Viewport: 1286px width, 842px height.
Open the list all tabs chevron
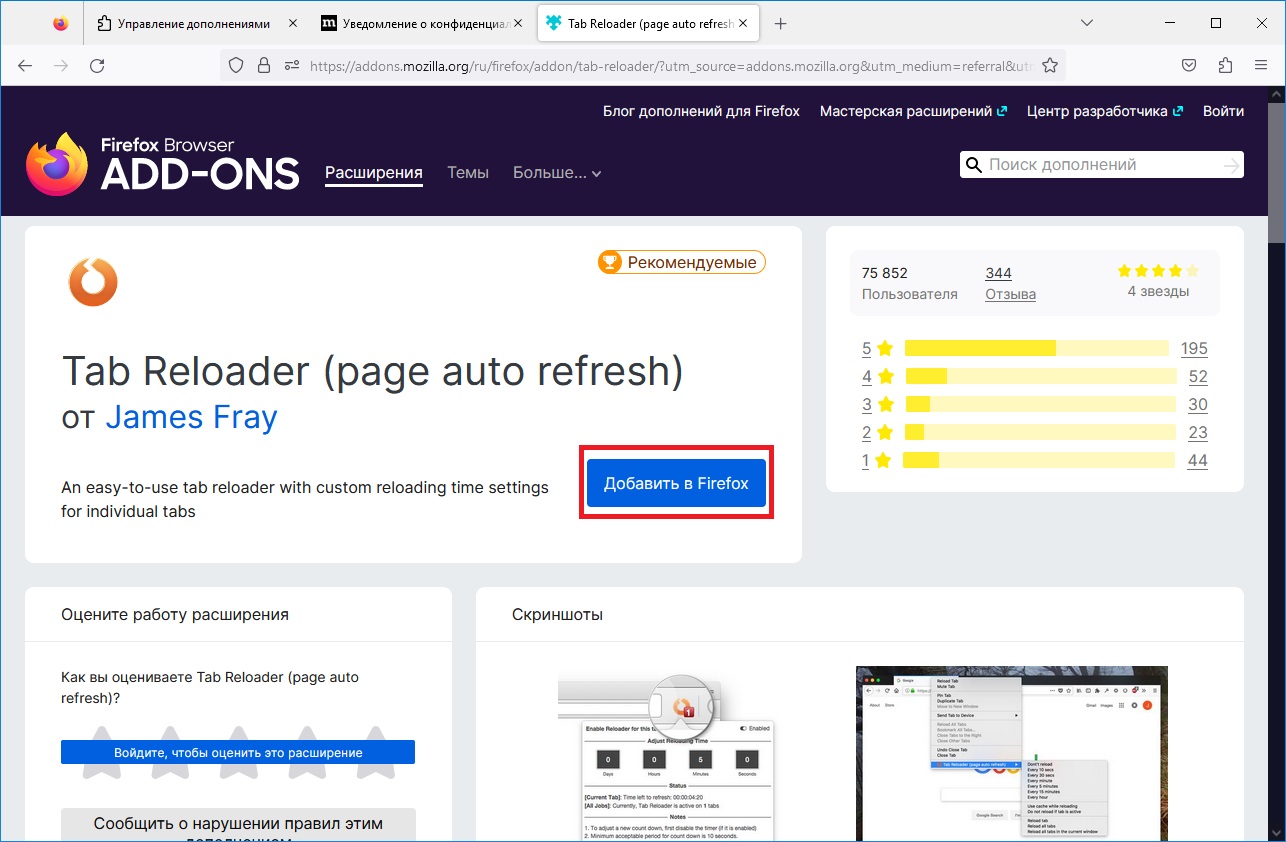point(1088,23)
